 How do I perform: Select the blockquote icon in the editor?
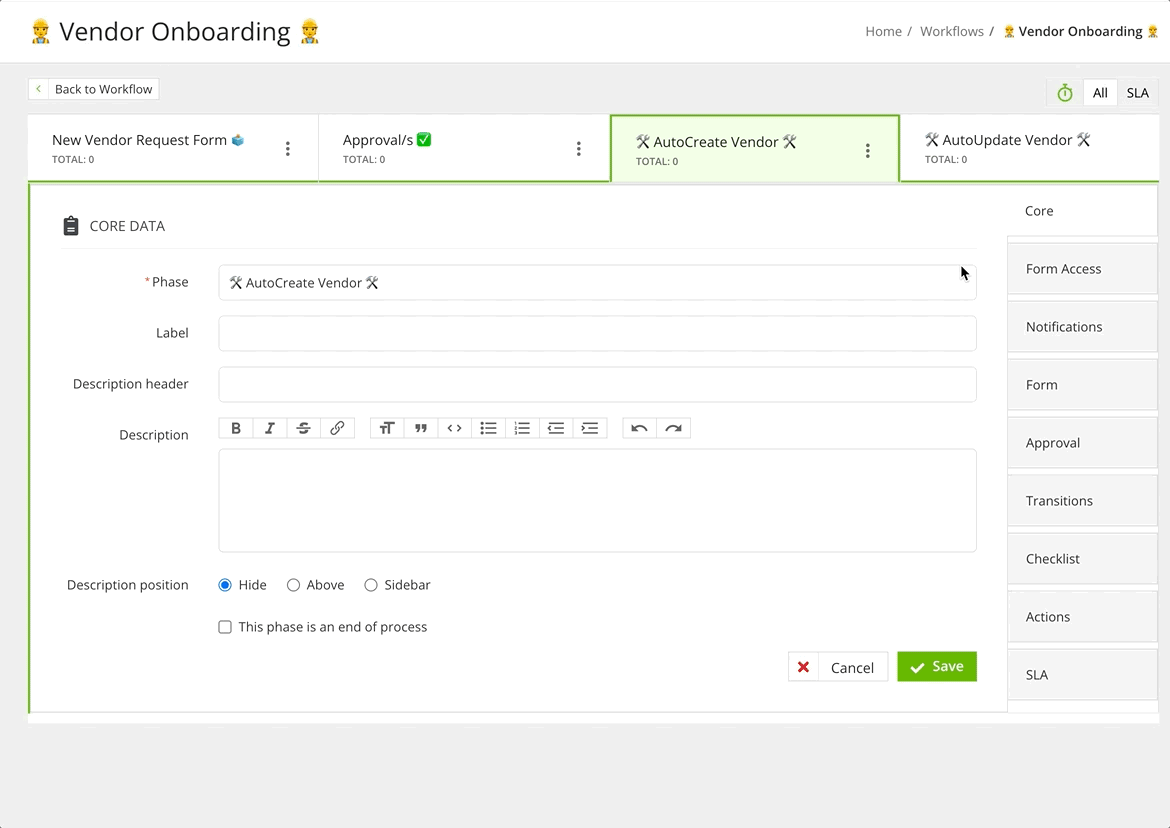[420, 427]
